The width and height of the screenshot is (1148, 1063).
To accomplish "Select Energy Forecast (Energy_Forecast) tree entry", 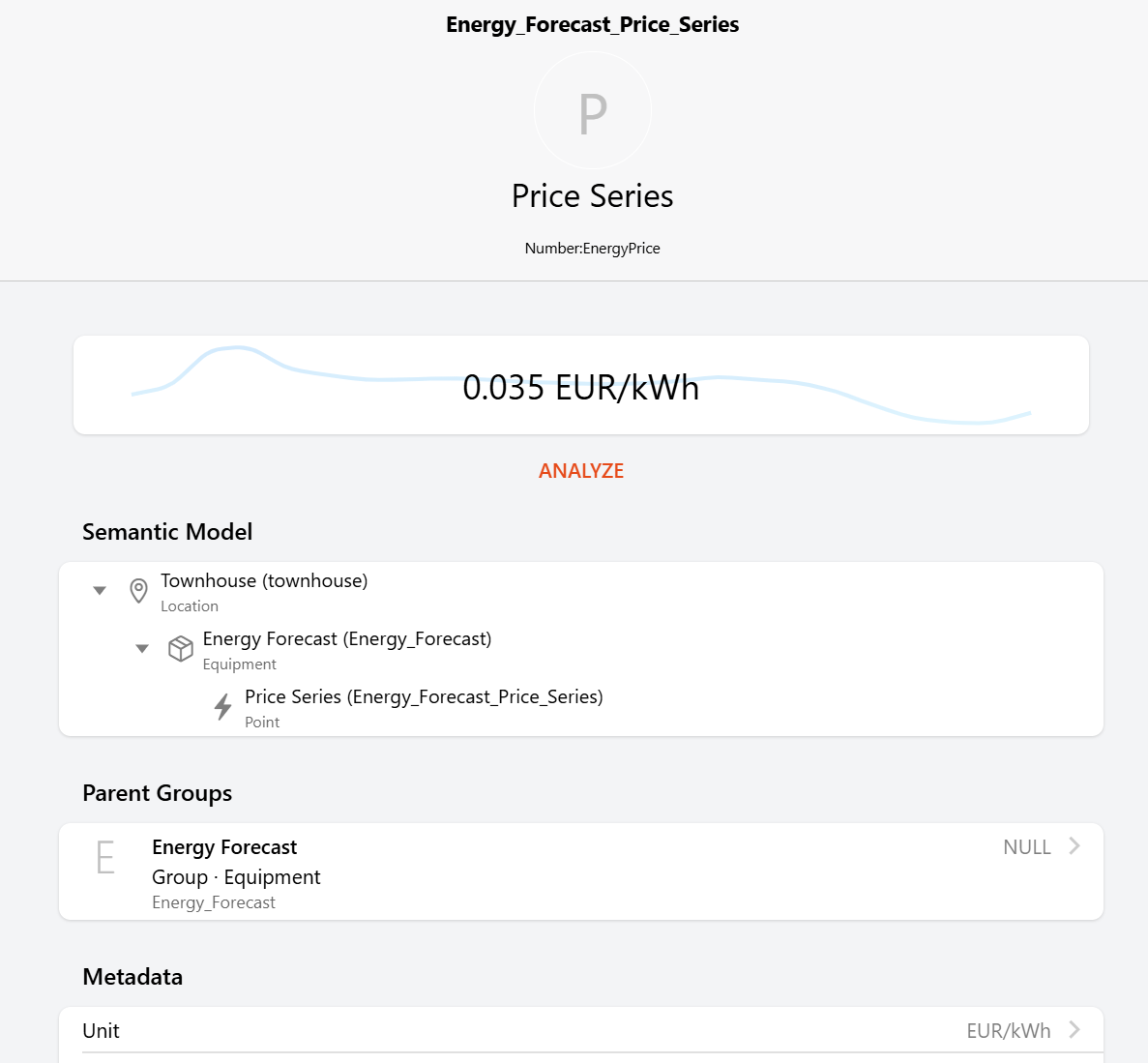I will [x=347, y=639].
